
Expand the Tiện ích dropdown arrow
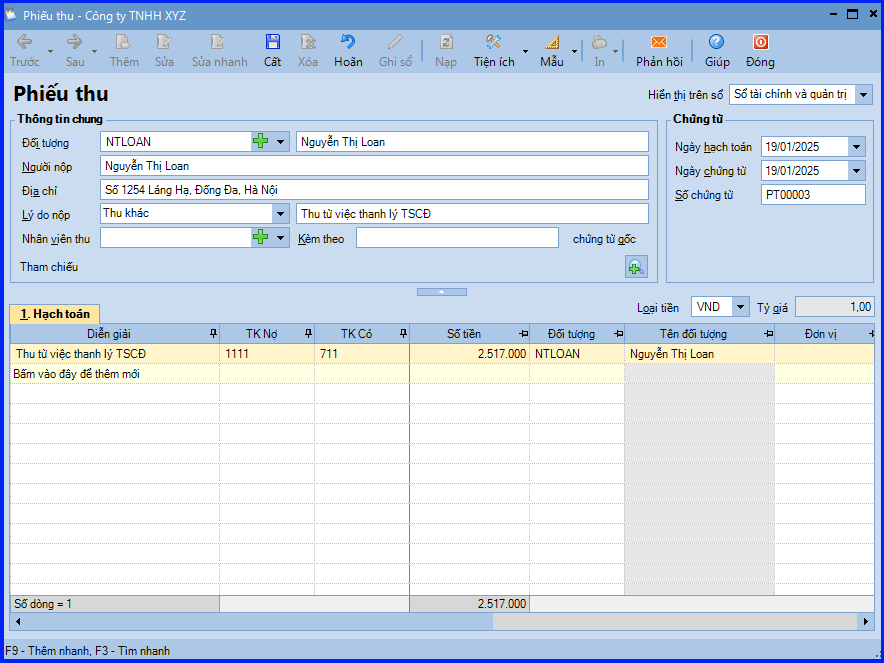click(x=525, y=51)
